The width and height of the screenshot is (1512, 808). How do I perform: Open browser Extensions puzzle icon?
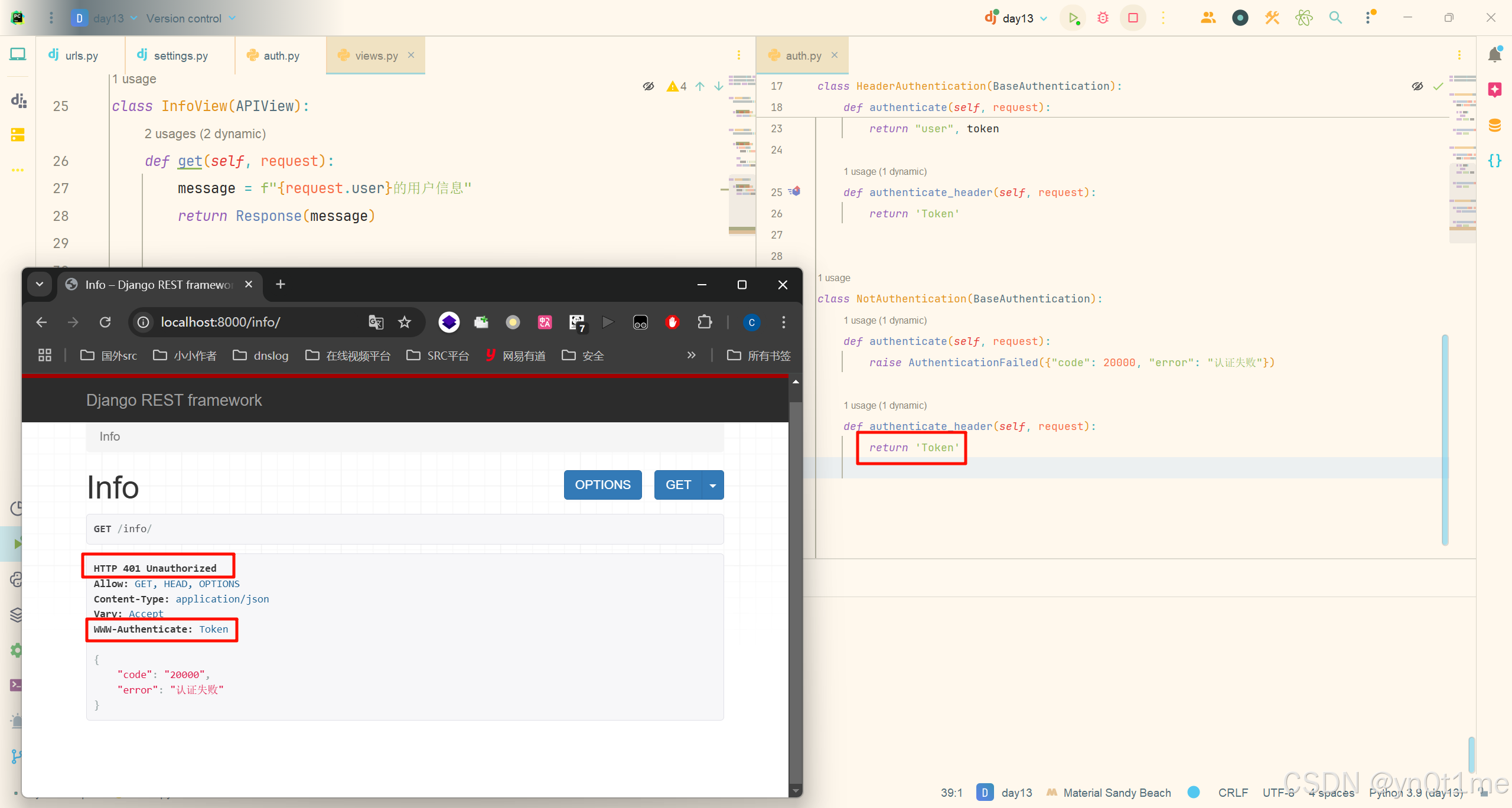(x=704, y=322)
